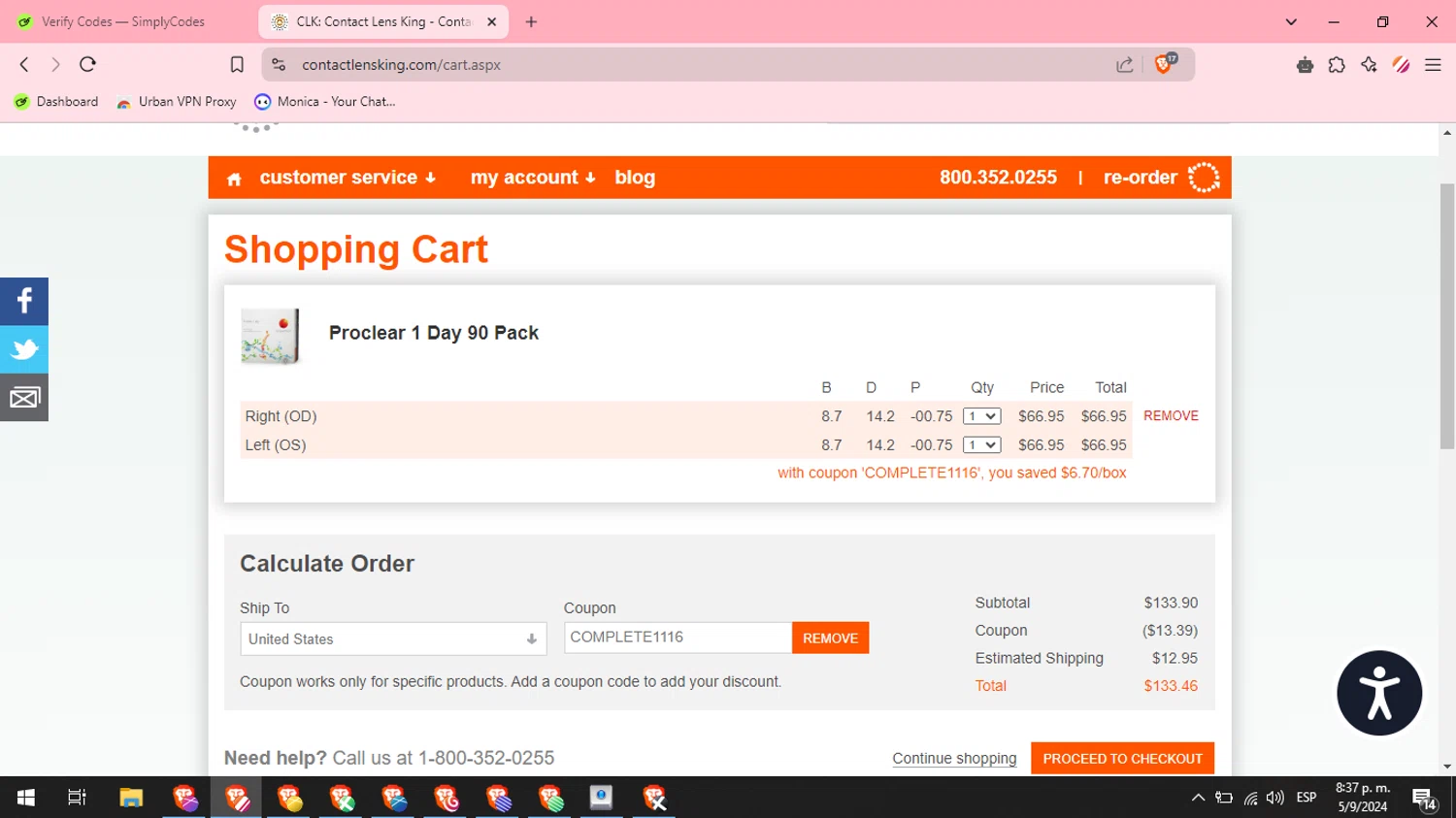1456x818 pixels.
Task: Open Brave Shields lion icon
Action: pos(1163,64)
